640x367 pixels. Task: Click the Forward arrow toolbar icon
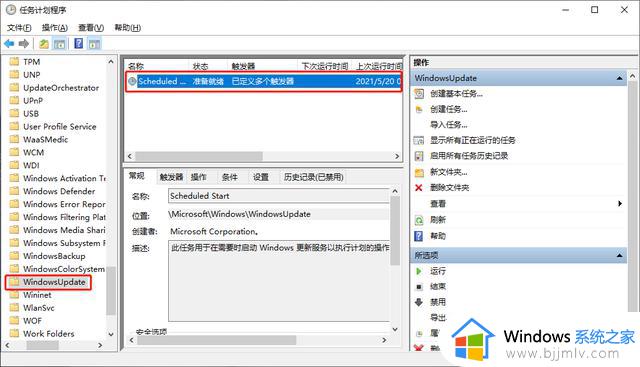pyautogui.click(x=24, y=43)
